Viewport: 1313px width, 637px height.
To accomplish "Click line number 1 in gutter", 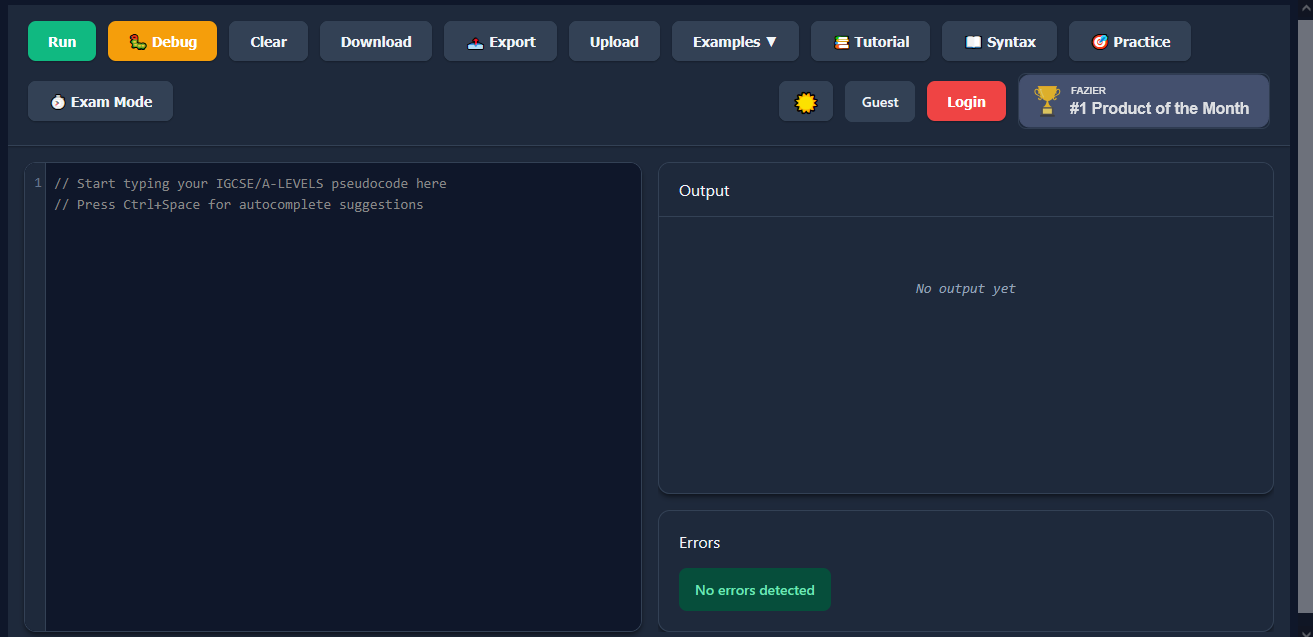I will (x=37, y=183).
